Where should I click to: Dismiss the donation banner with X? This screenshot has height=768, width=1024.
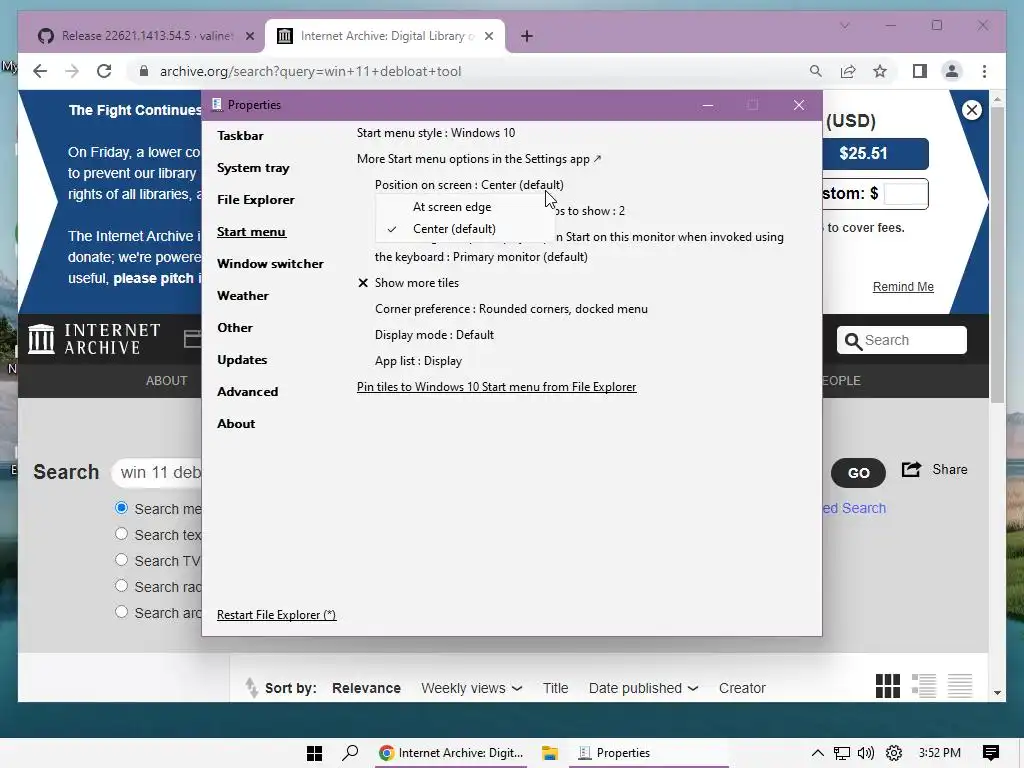pyautogui.click(x=972, y=110)
